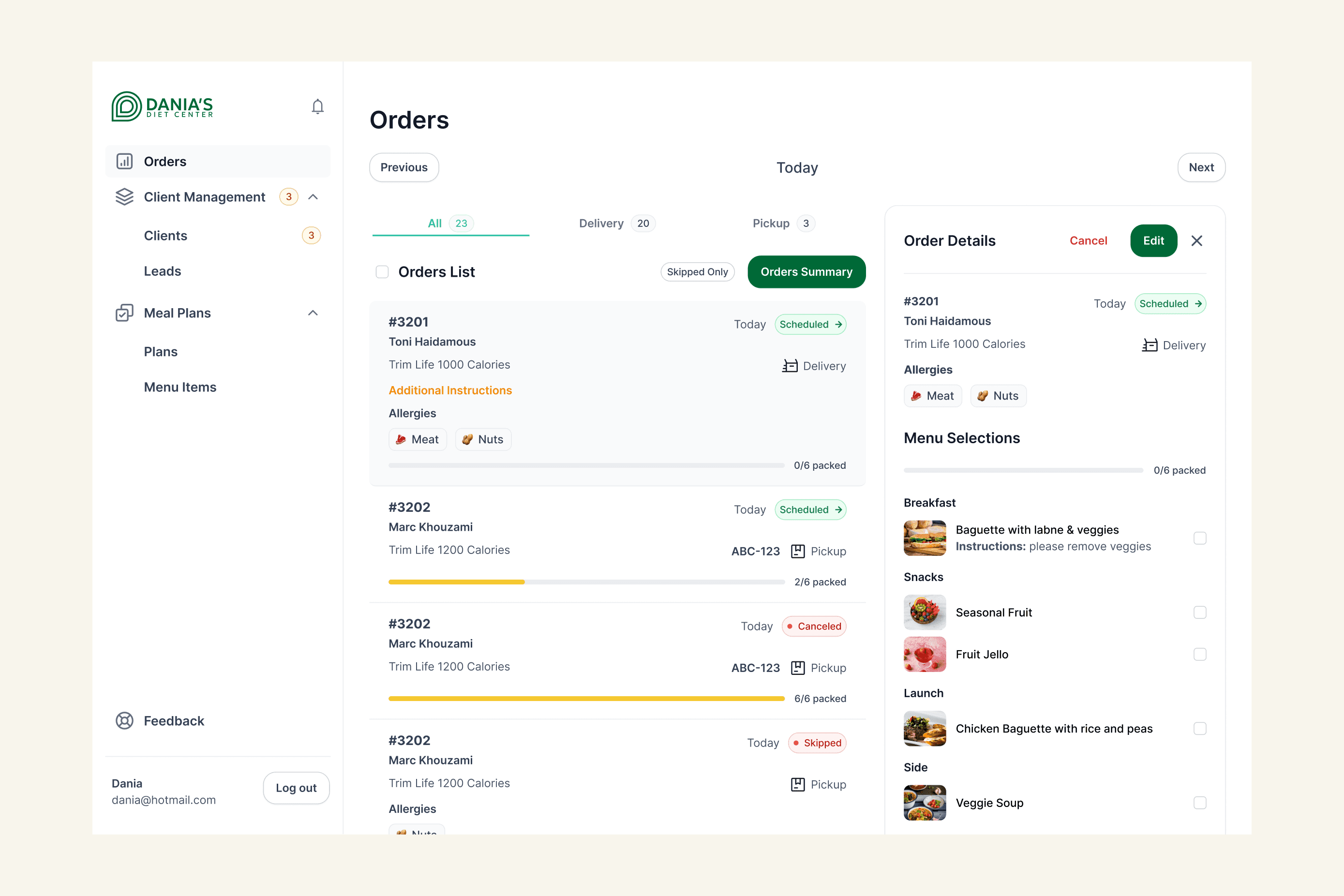Click the Delivery truck icon on order #3201
Image resolution: width=1344 pixels, height=896 pixels.
790,366
